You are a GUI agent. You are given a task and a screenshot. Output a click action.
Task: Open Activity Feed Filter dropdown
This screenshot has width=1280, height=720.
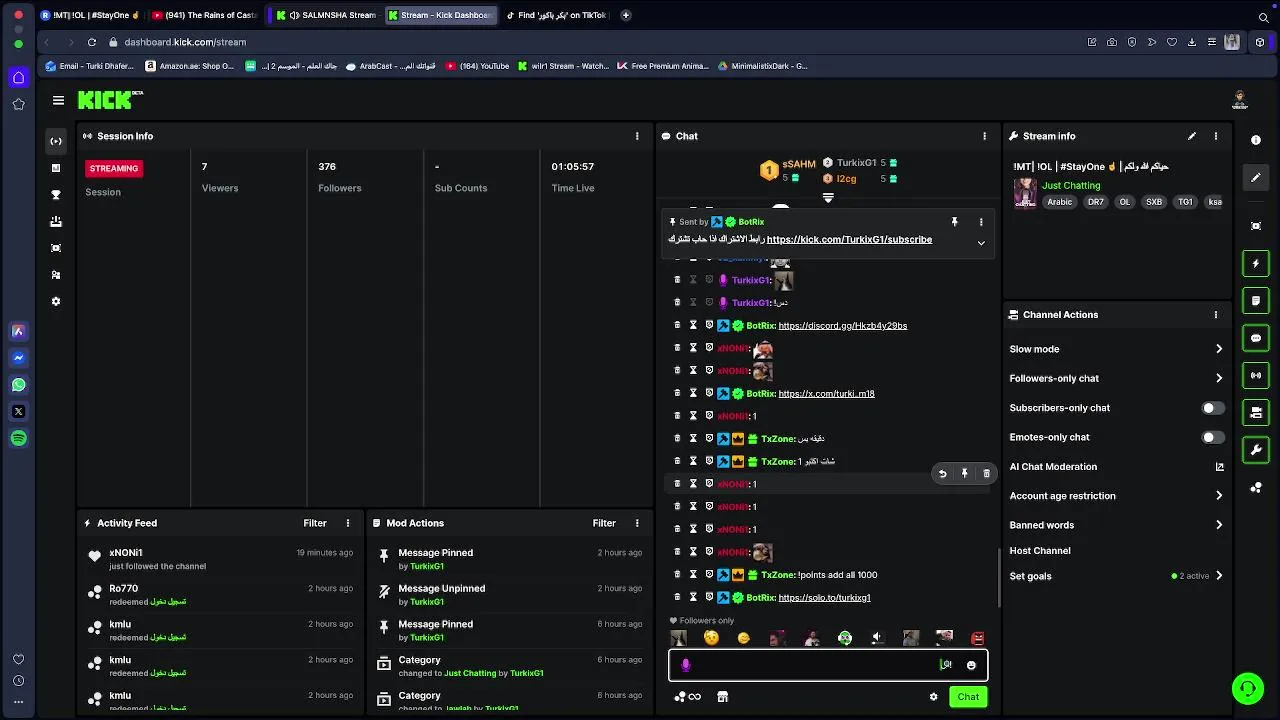tap(315, 523)
